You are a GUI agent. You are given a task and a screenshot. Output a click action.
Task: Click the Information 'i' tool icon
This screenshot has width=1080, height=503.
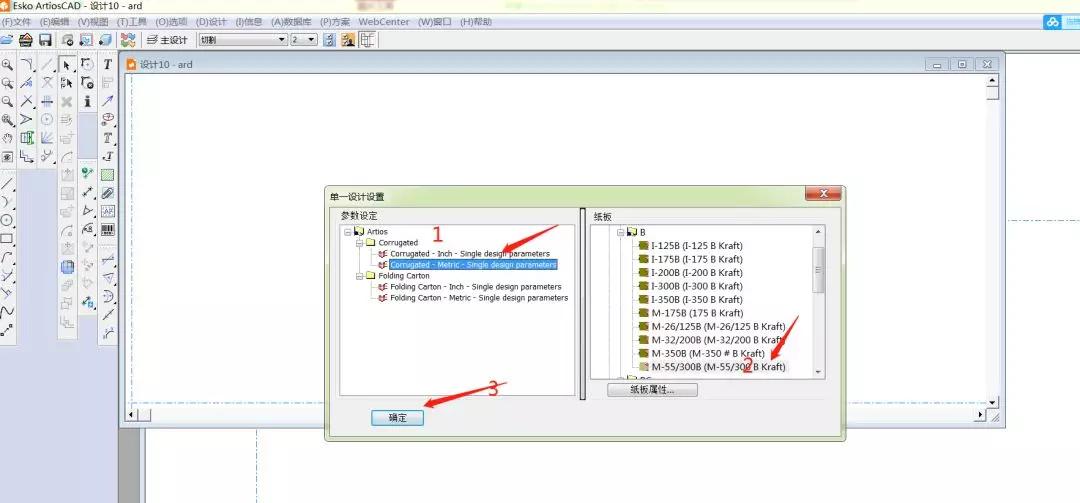tap(87, 101)
